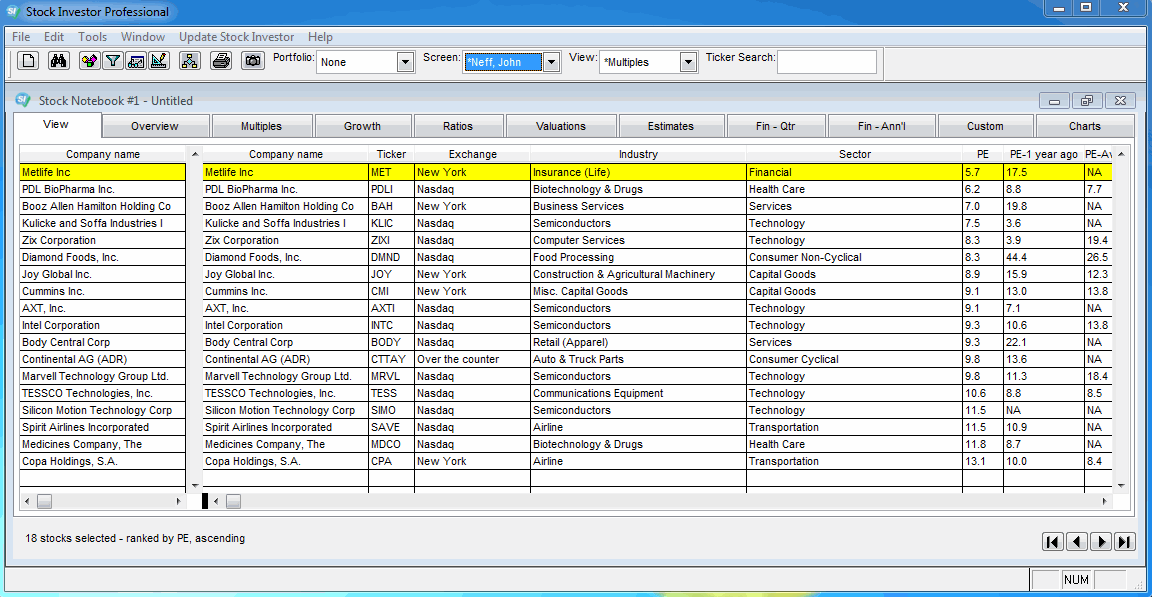Open the report viewer icon

(x=136, y=60)
